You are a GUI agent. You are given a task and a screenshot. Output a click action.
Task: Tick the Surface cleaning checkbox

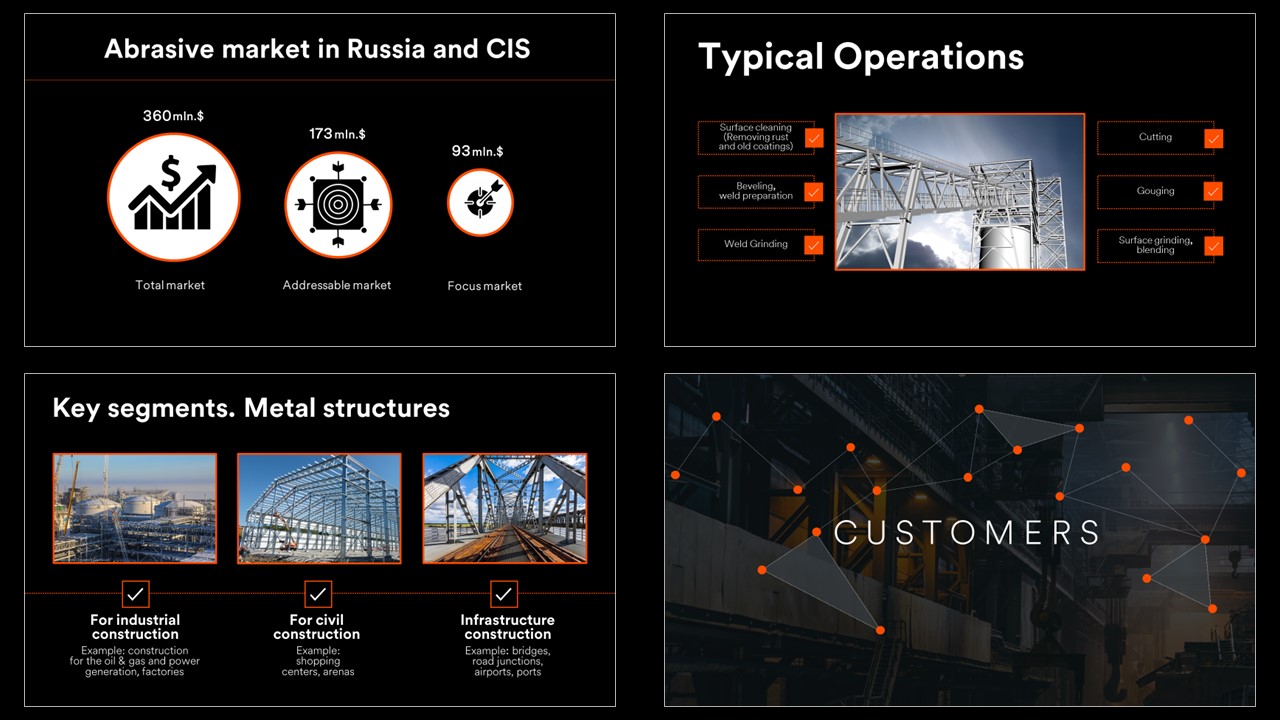(x=814, y=138)
